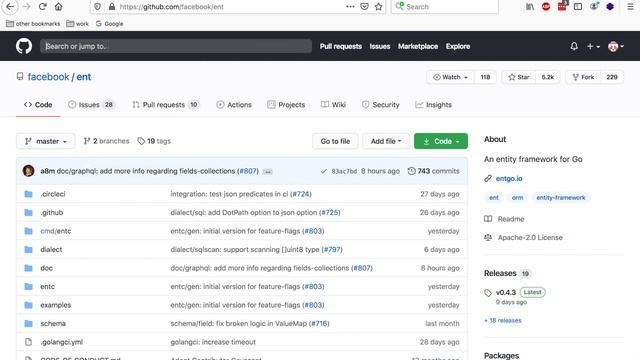
Task: Expand the commit message ellipsis button
Action: coord(267,171)
